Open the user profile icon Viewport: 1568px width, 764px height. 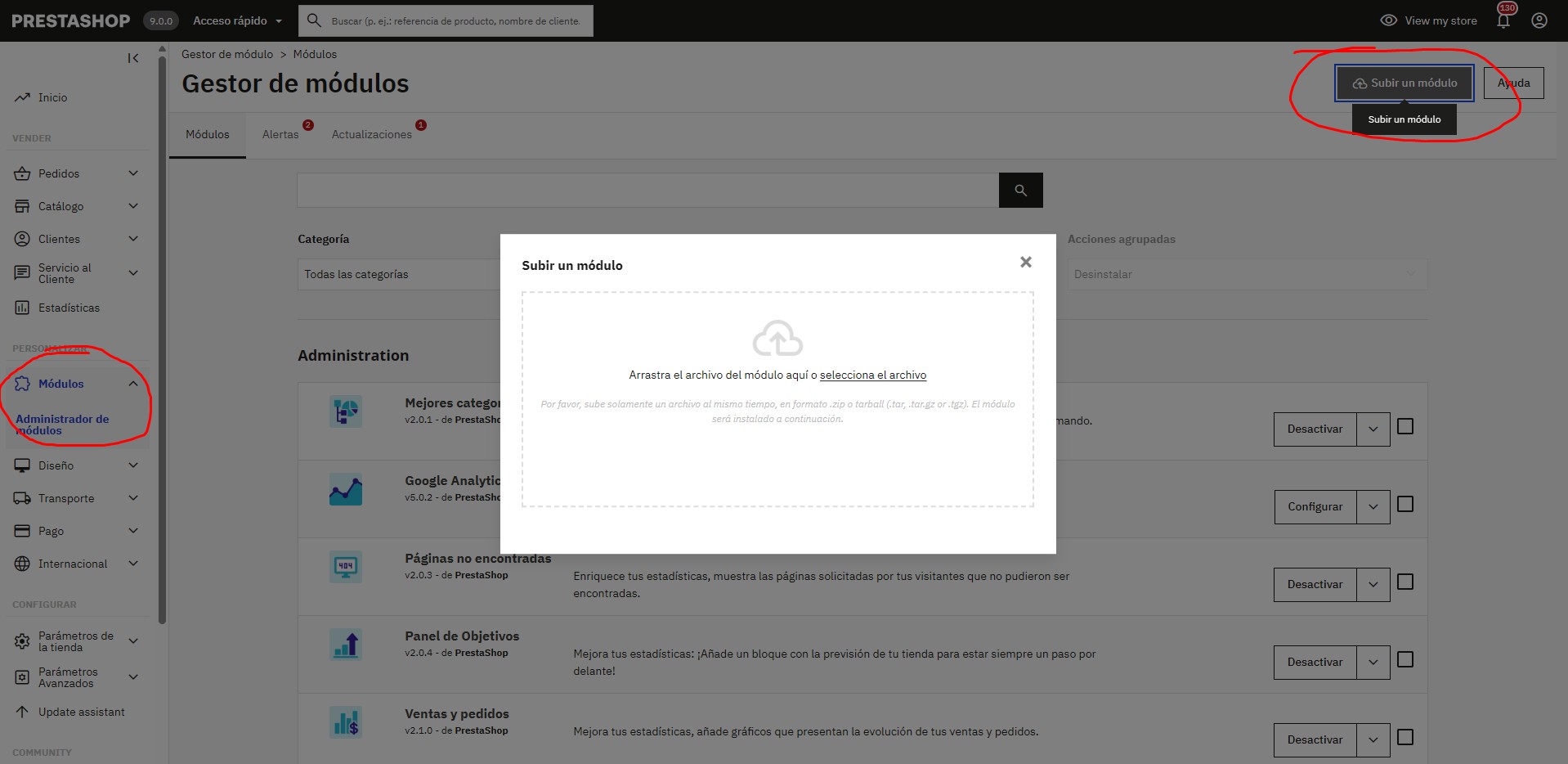[1539, 20]
